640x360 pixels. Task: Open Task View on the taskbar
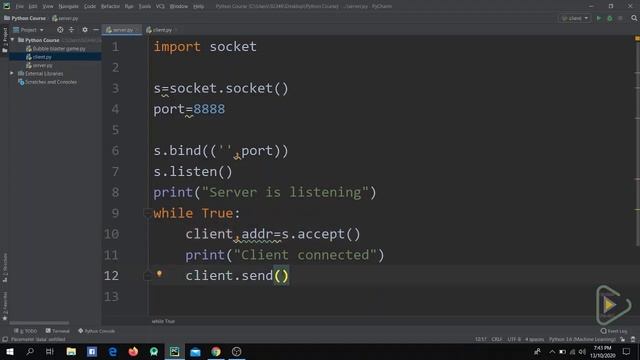tap(50, 351)
